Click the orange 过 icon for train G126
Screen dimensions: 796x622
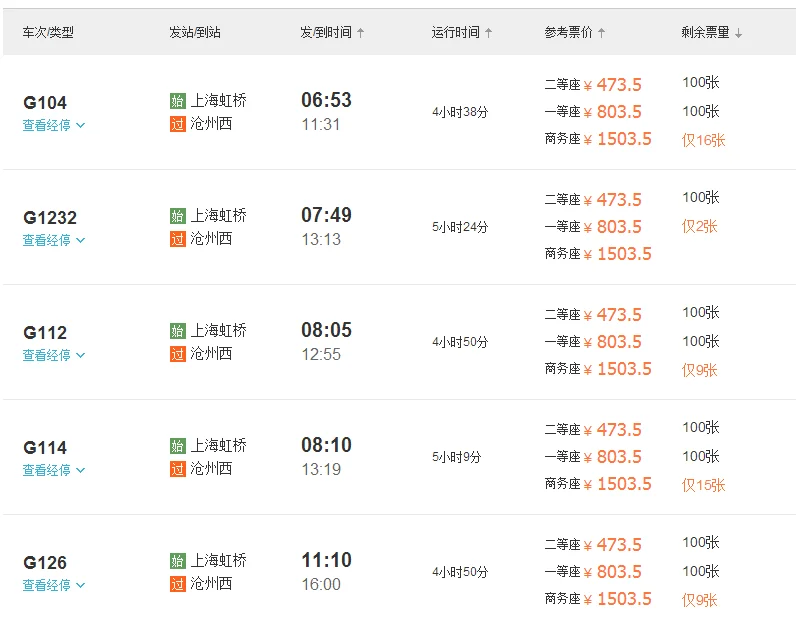coord(177,584)
